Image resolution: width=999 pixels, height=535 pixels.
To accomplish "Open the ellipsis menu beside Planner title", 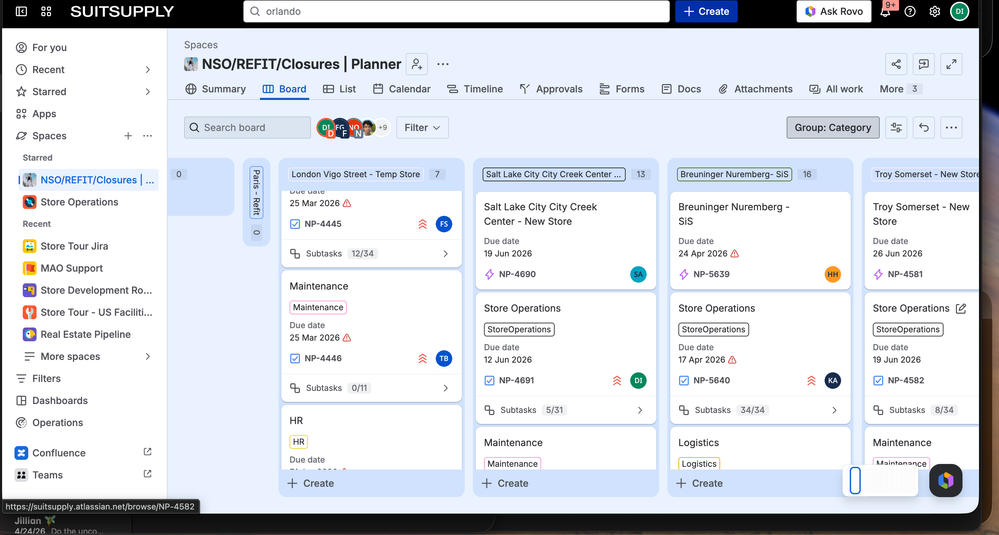I will pyautogui.click(x=443, y=64).
